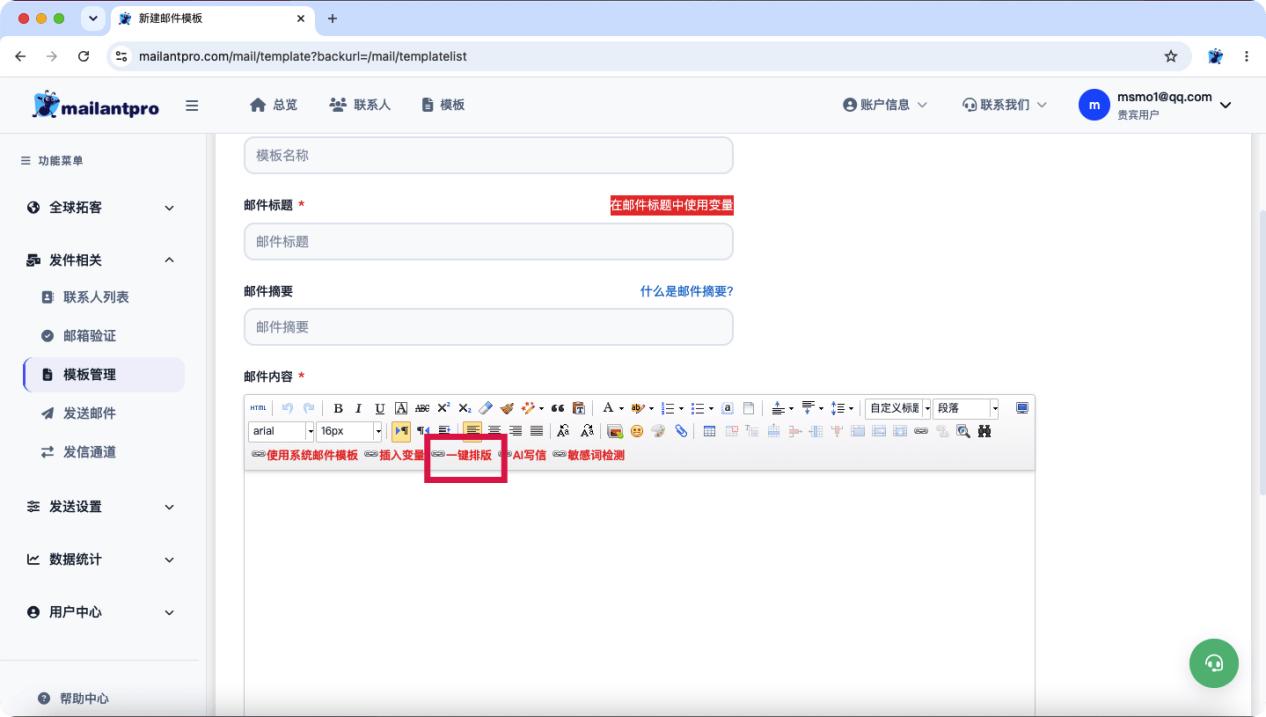This screenshot has height=717, width=1266.
Task: Go to 总览 in the top navigation
Action: 273,105
